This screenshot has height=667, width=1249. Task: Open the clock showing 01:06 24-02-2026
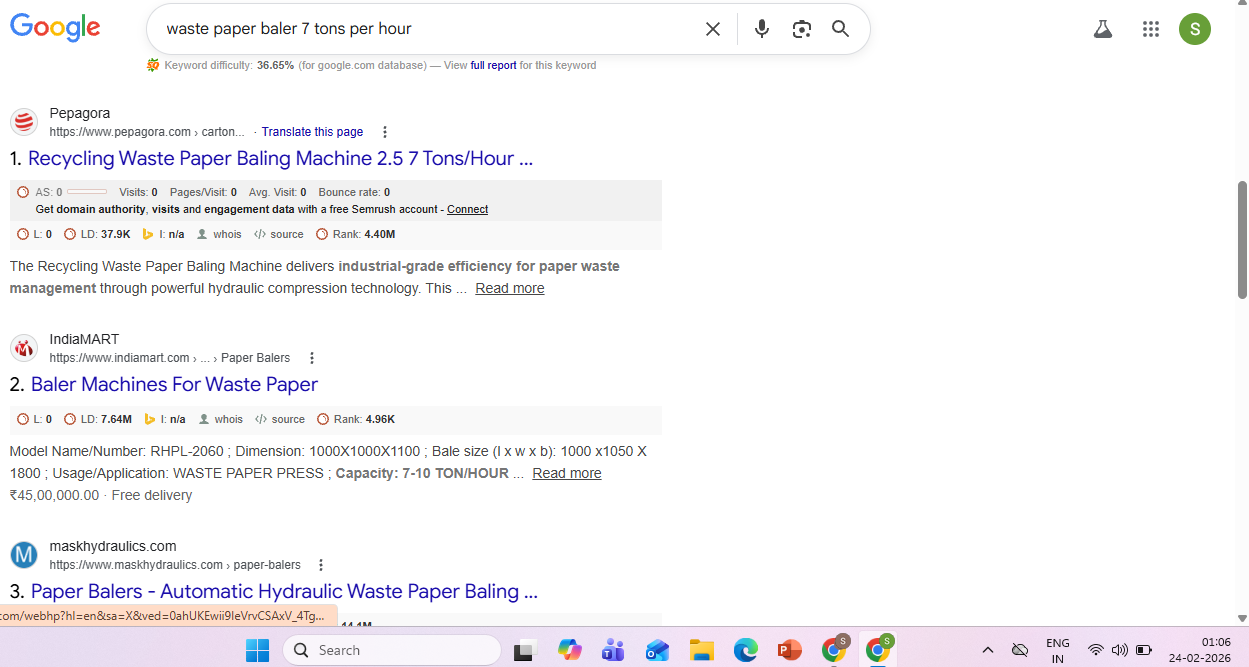1202,650
